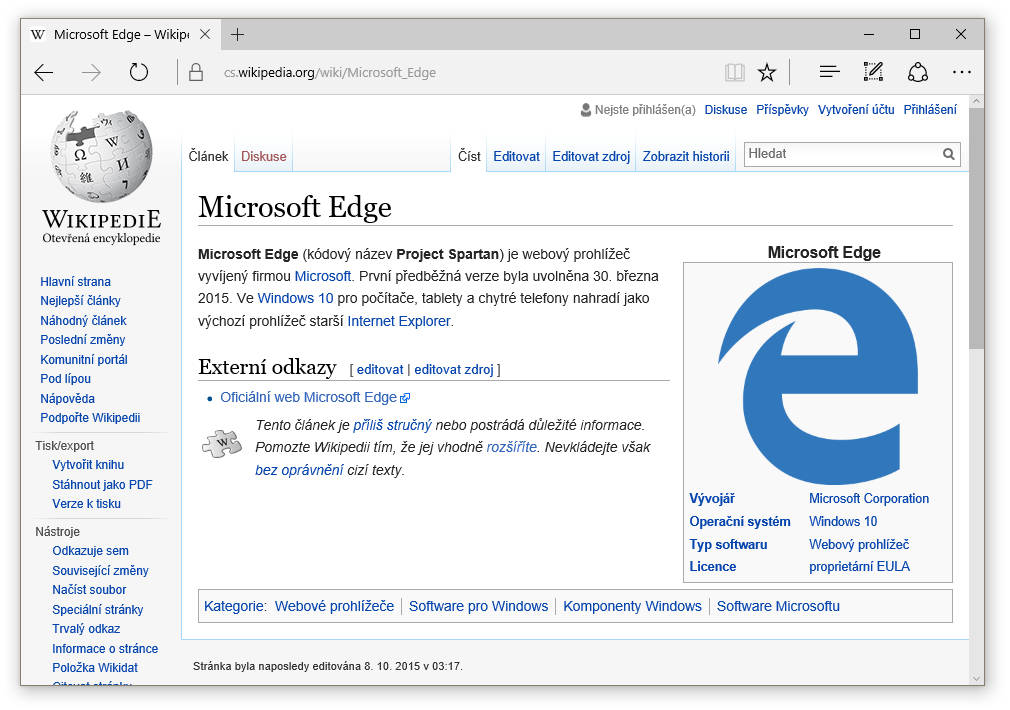Click the rozšiřte link
The height and width of the screenshot is (710, 1010).
pyautogui.click(x=511, y=447)
